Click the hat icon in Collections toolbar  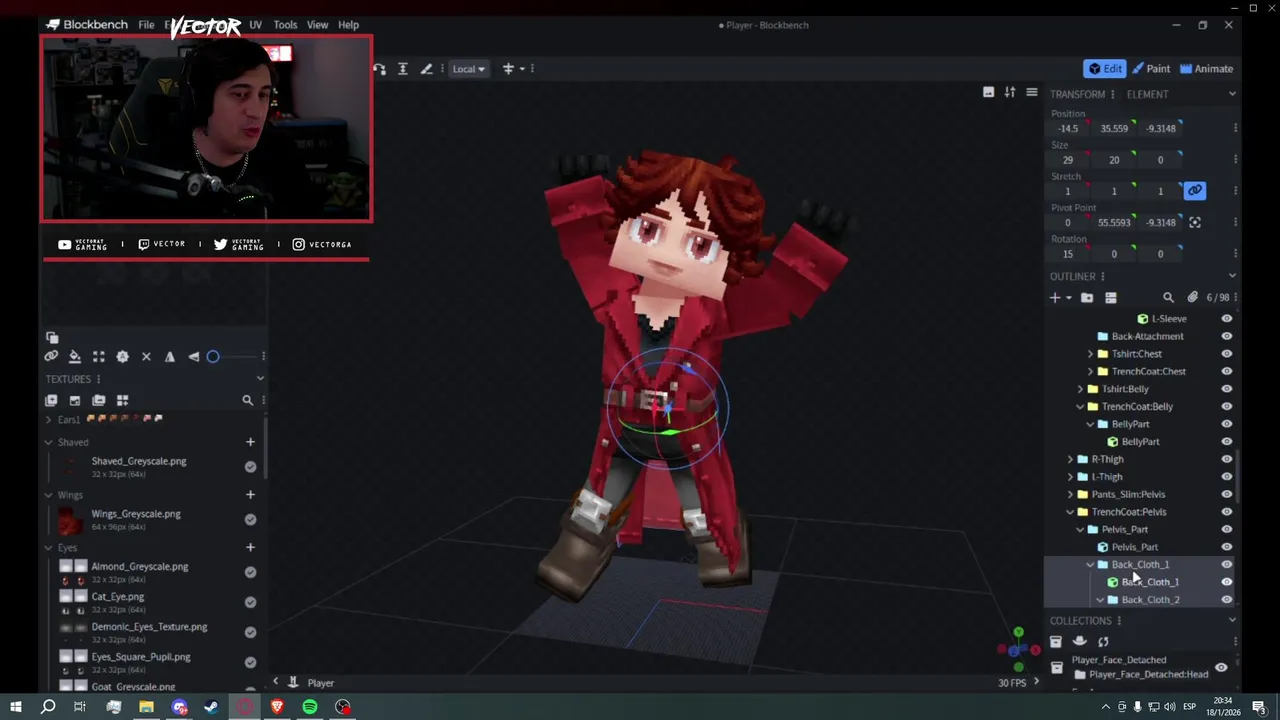tap(1079, 641)
